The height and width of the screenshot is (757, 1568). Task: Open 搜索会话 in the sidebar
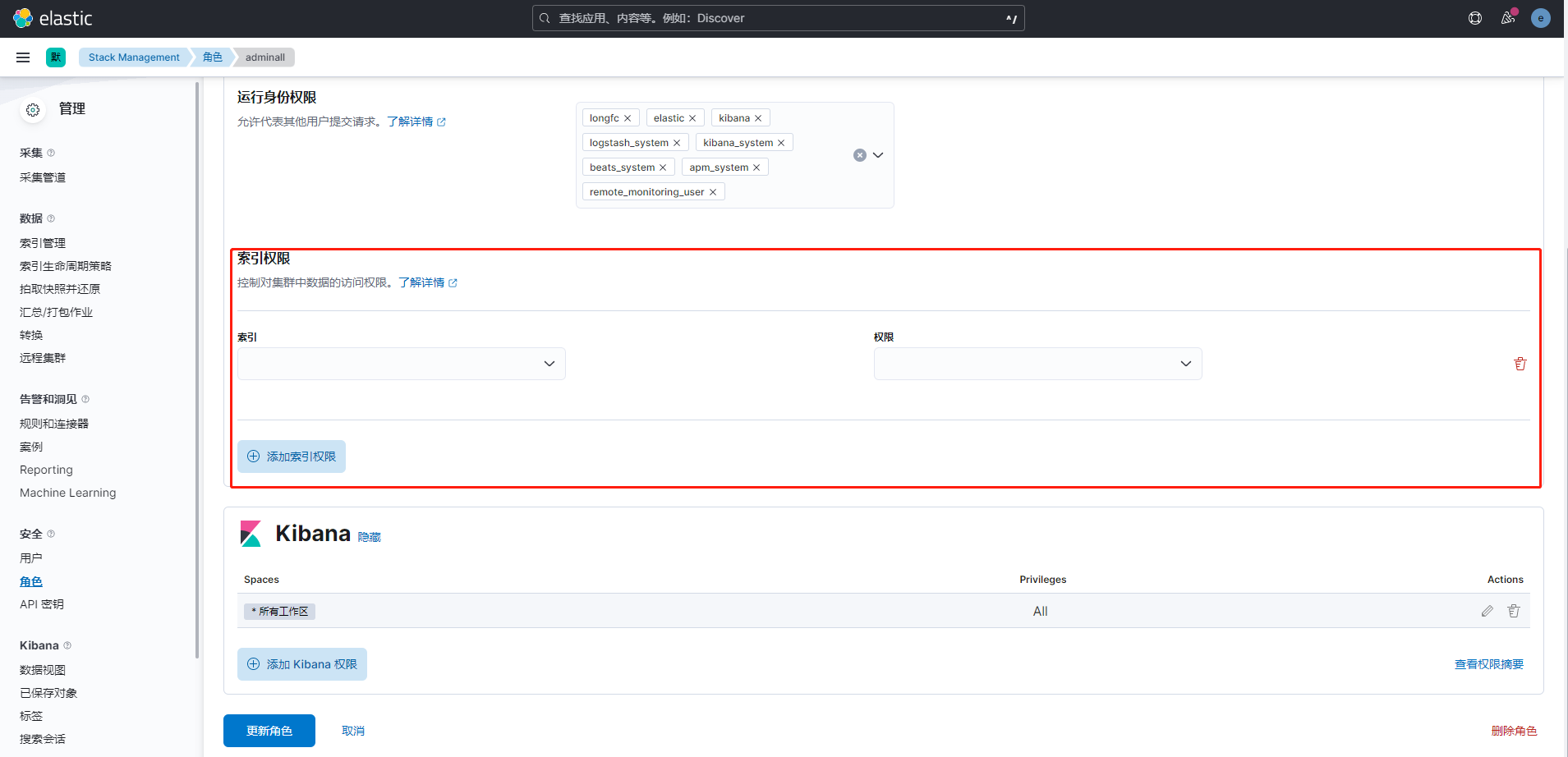point(43,739)
